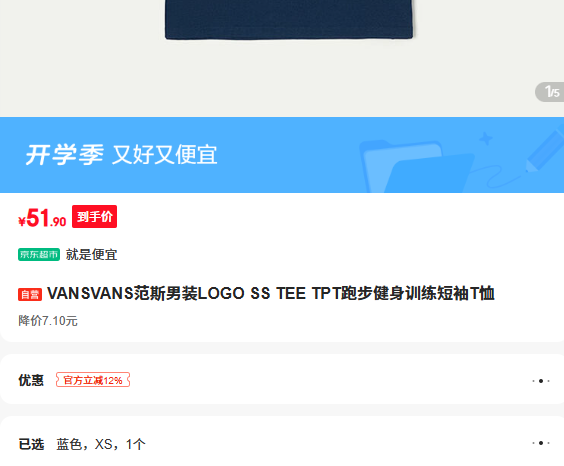564x466 pixels.
Task: Click the 就是便宜 slogan text
Action: pos(91,255)
